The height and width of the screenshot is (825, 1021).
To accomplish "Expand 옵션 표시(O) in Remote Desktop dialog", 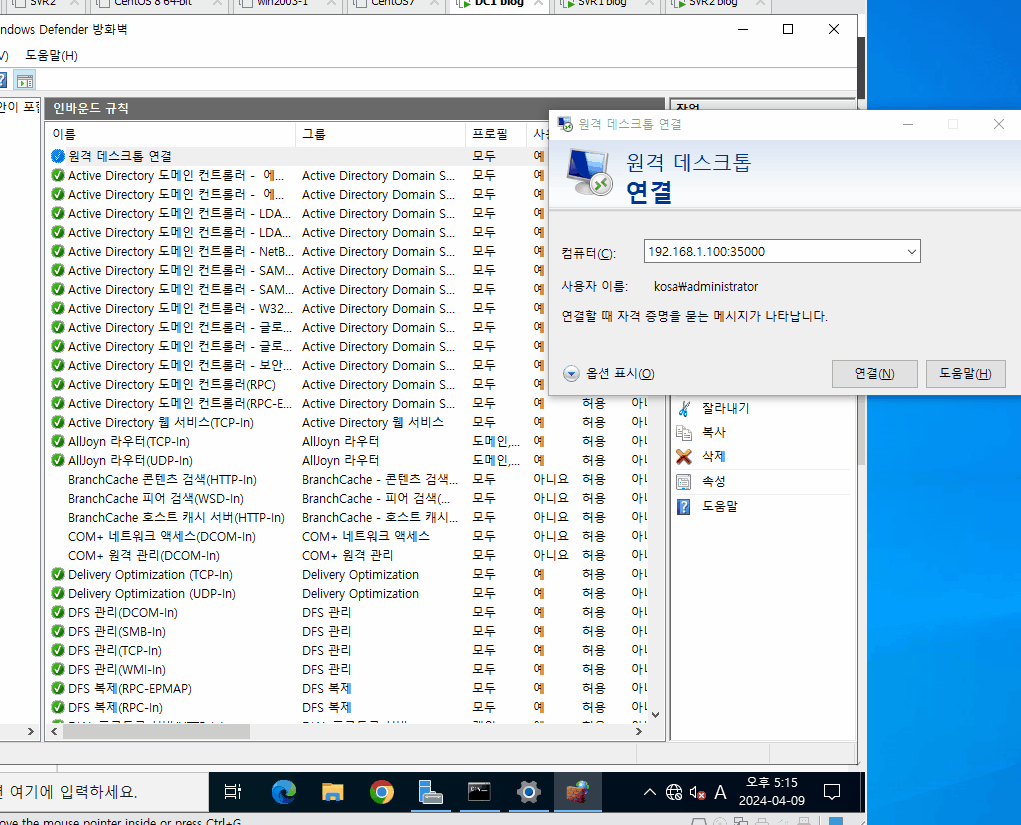I will point(608,373).
